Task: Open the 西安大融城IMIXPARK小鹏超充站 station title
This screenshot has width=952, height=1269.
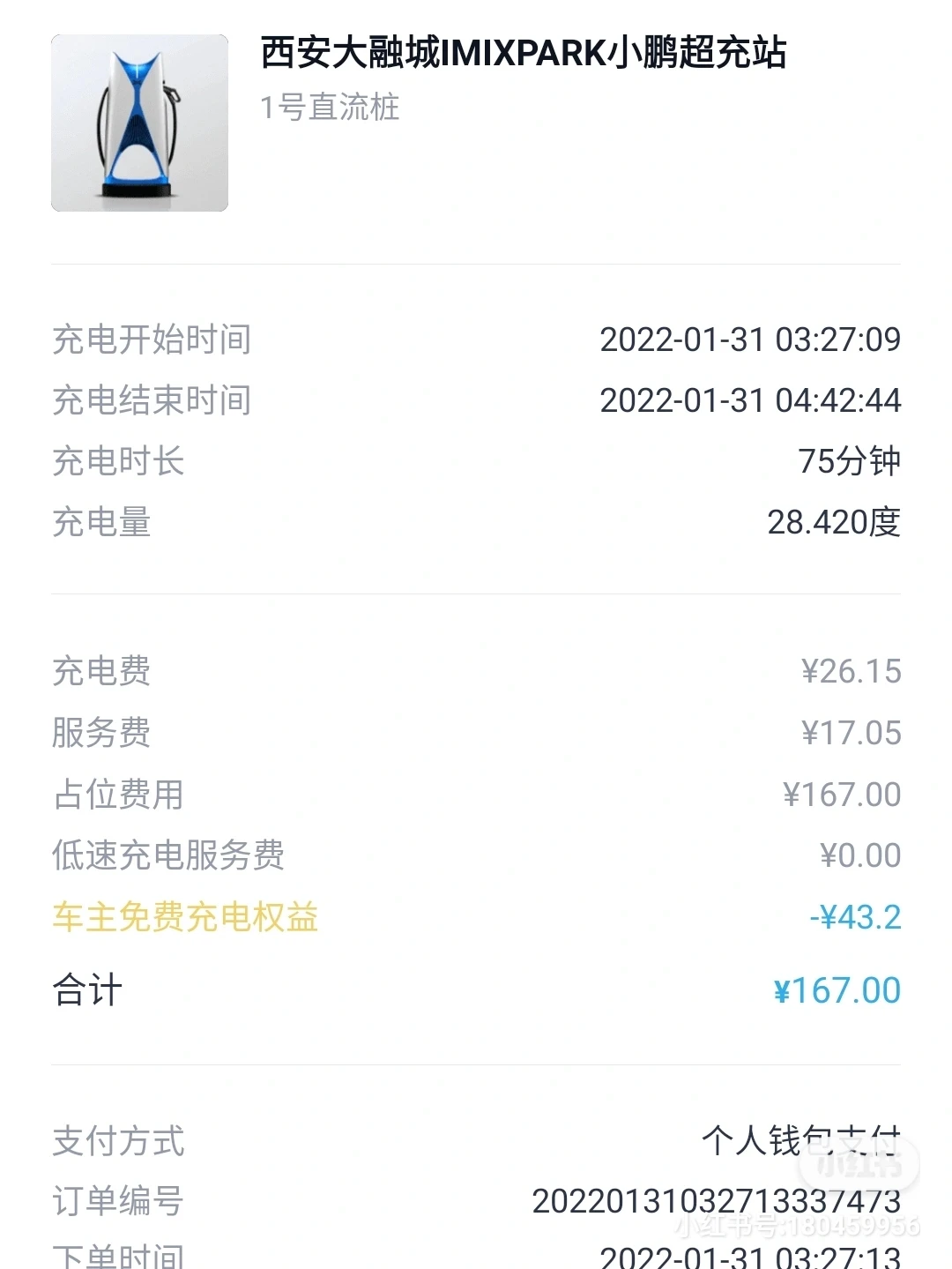Action: pyautogui.click(x=523, y=53)
